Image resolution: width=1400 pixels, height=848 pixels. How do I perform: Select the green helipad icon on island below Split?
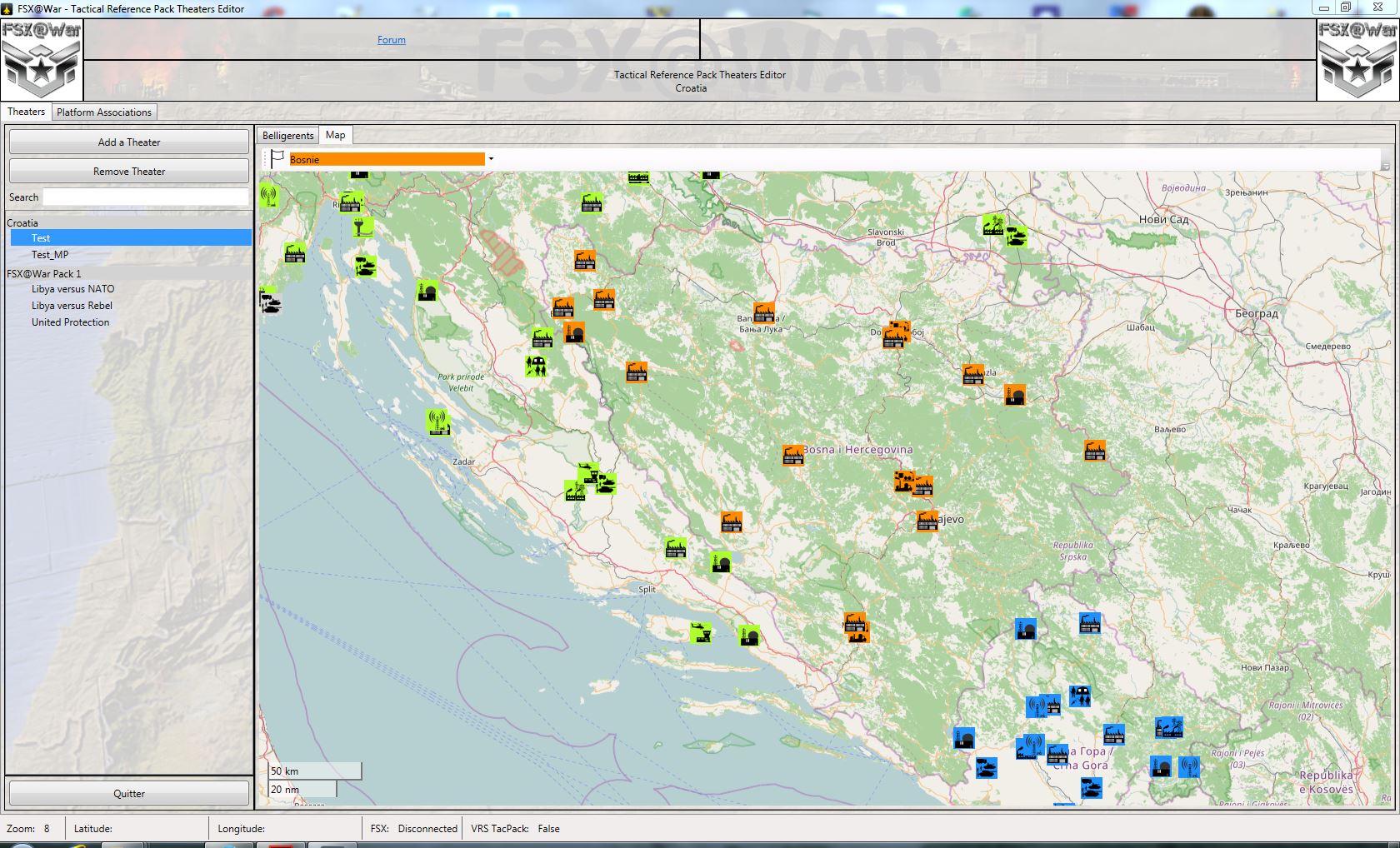pyautogui.click(x=701, y=632)
